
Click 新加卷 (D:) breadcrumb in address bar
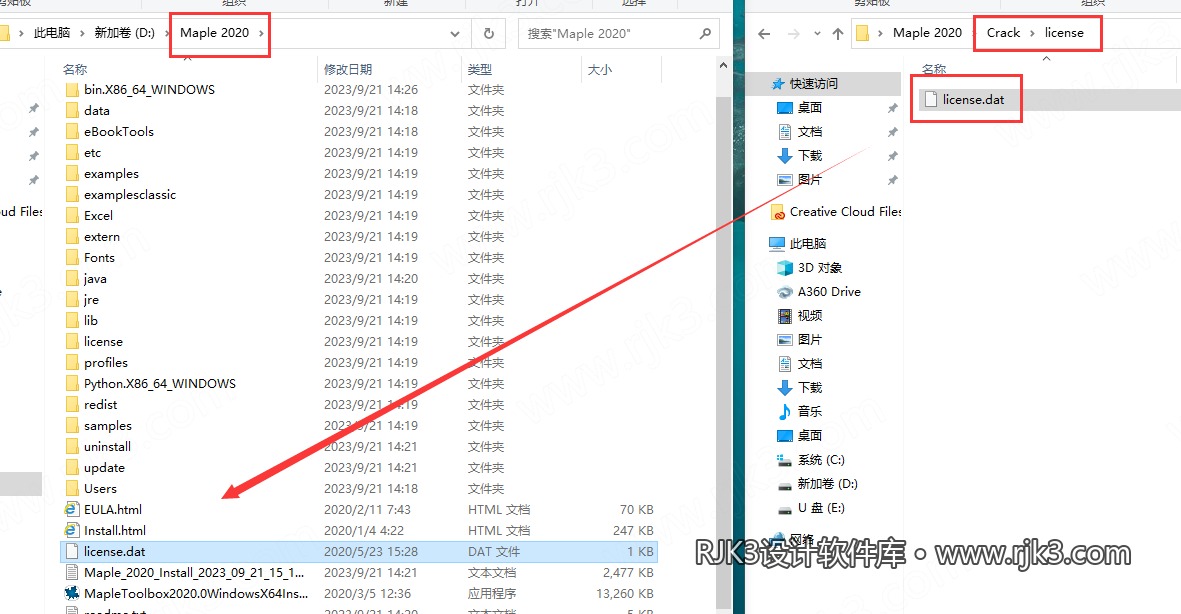124,33
